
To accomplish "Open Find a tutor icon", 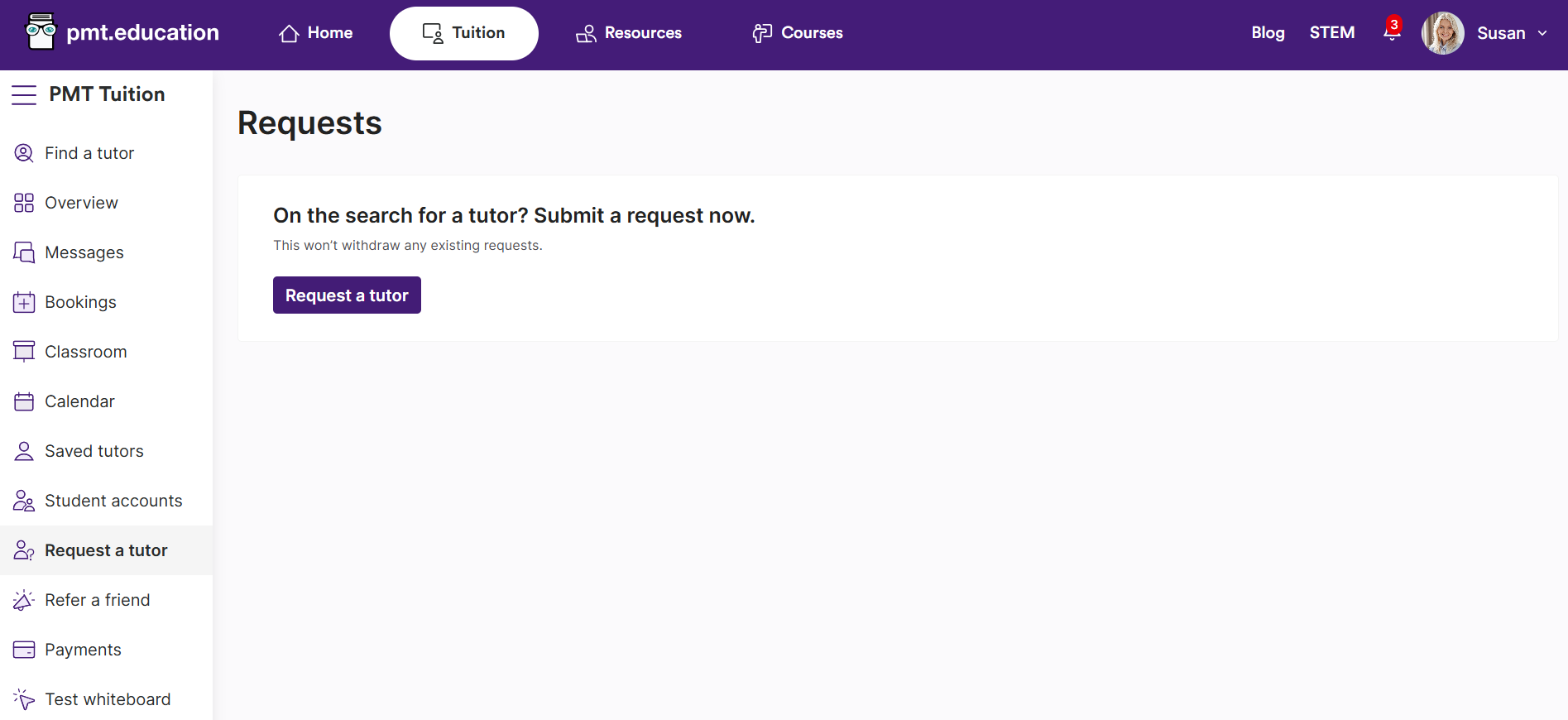I will pos(24,153).
